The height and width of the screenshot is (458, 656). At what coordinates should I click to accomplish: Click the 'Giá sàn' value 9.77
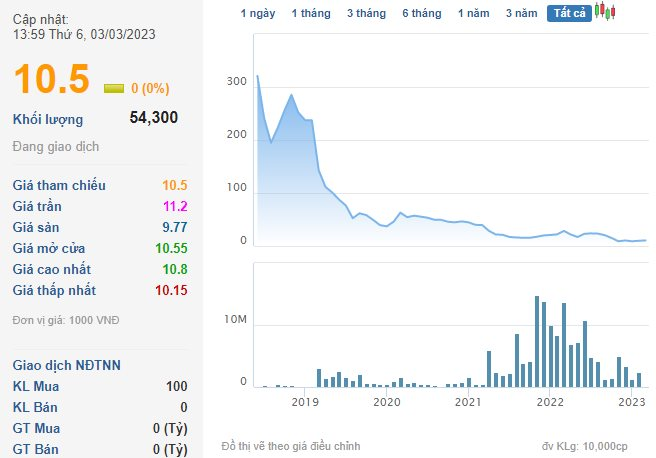click(173, 227)
